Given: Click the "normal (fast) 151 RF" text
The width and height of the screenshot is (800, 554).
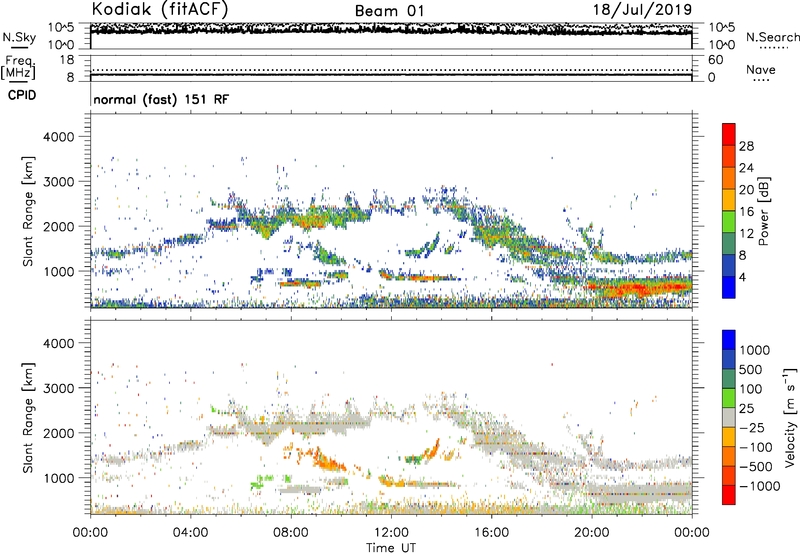Looking at the screenshot, I should [161, 99].
